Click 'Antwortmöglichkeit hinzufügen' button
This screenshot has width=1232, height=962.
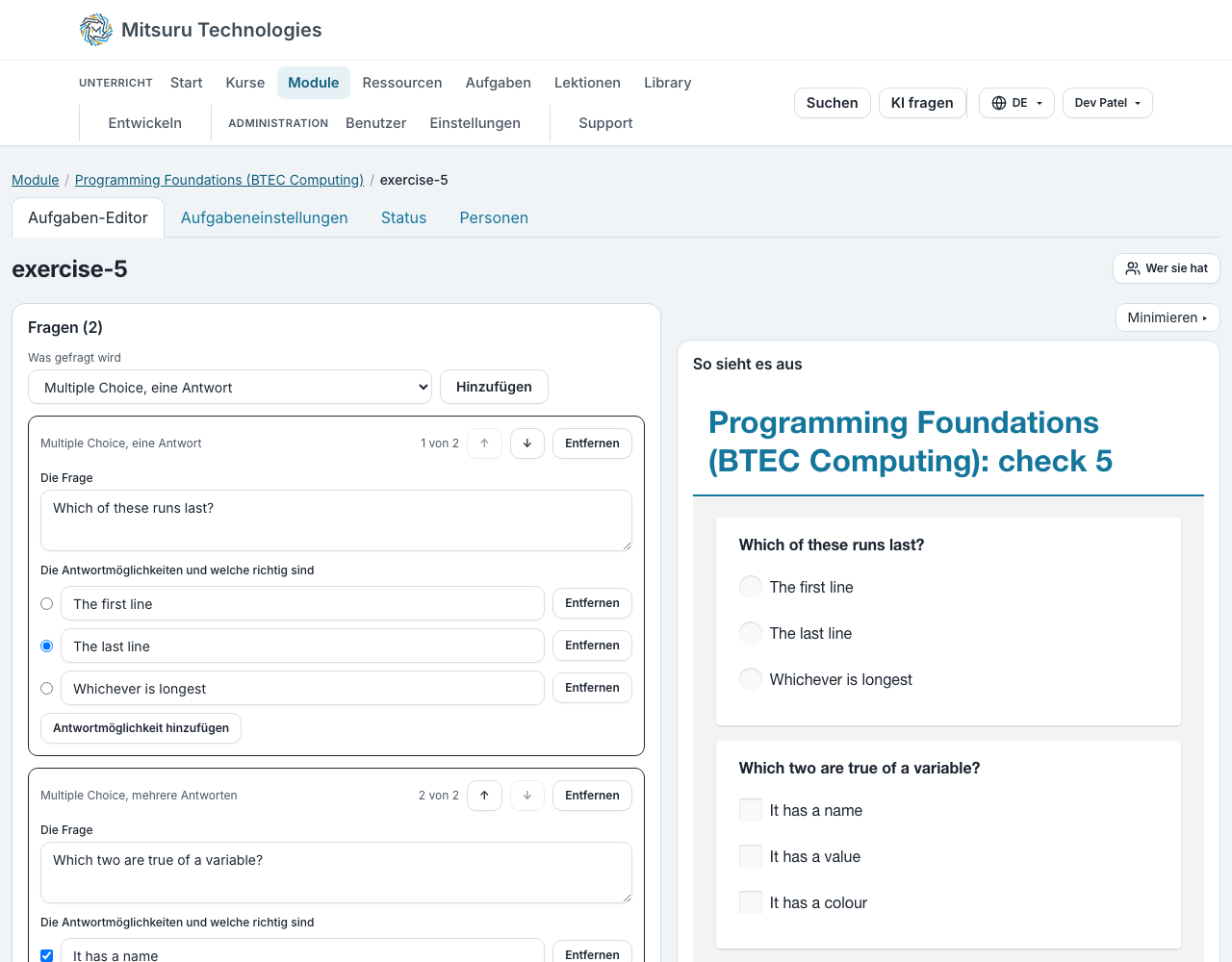coord(141,728)
